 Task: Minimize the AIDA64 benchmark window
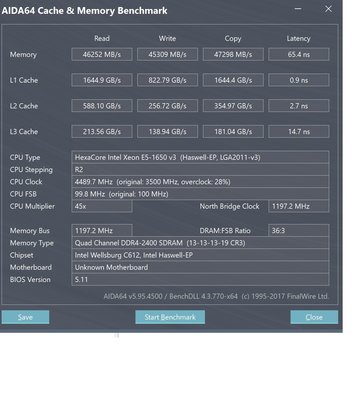pyautogui.click(x=298, y=9)
